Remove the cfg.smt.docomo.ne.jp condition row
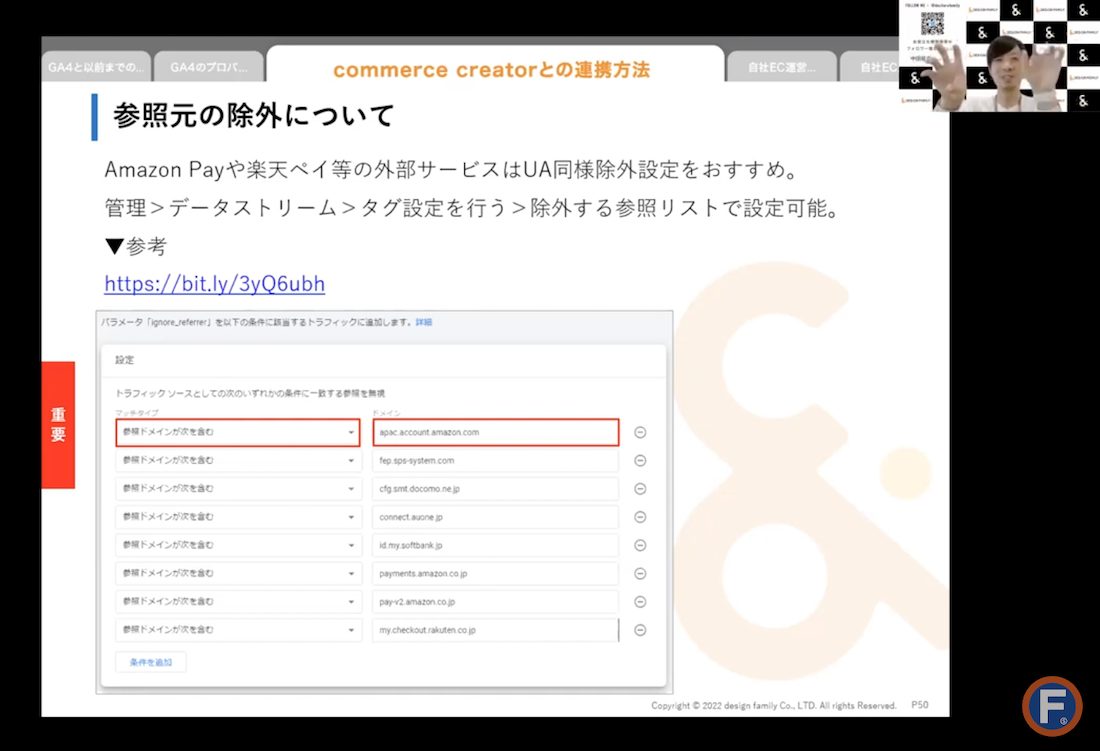The width and height of the screenshot is (1100, 751). pos(640,489)
